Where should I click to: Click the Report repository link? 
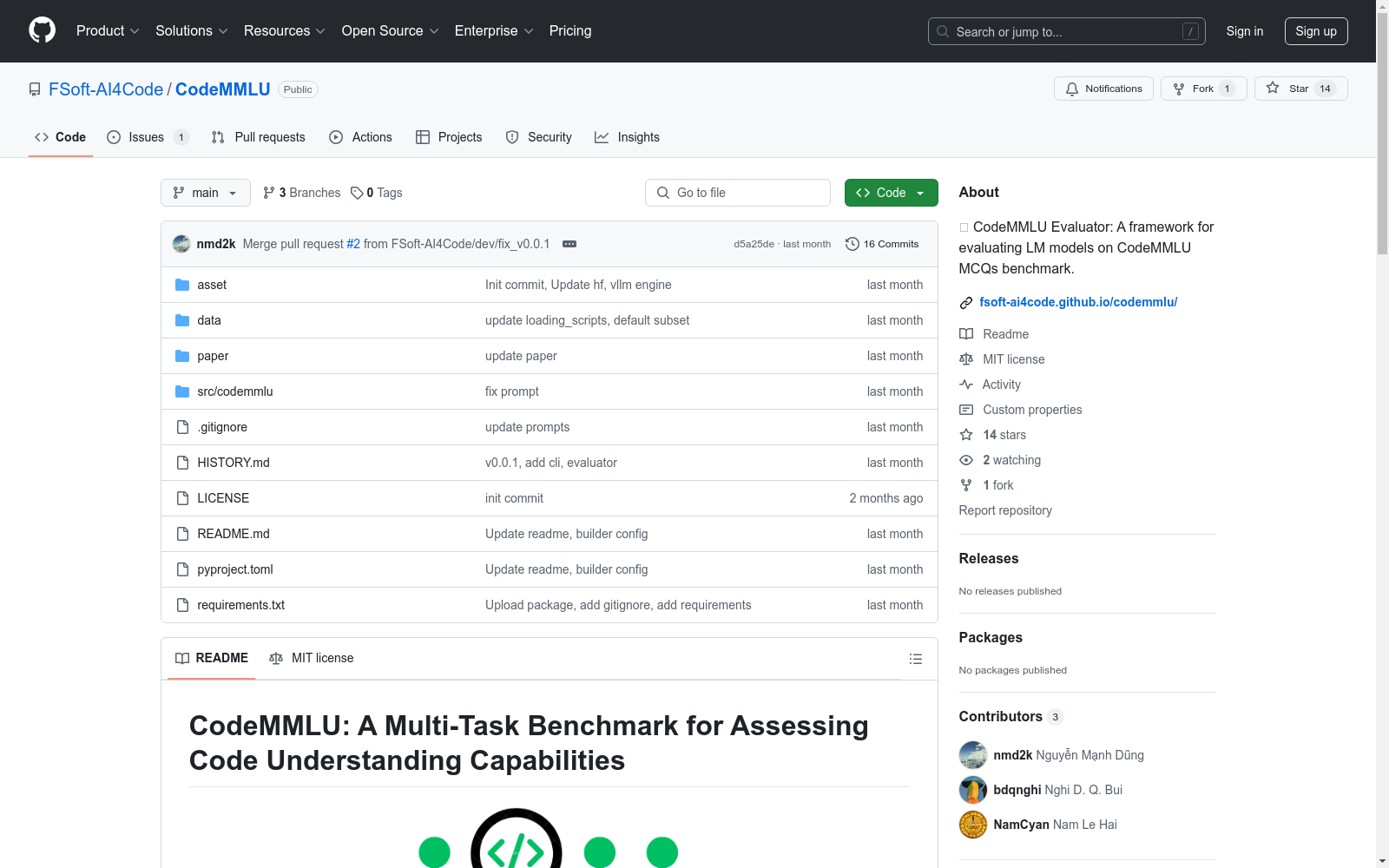(x=1005, y=510)
